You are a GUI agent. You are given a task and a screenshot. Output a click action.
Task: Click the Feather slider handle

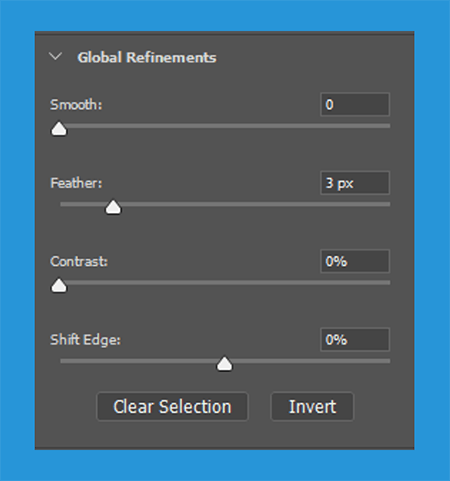click(113, 207)
